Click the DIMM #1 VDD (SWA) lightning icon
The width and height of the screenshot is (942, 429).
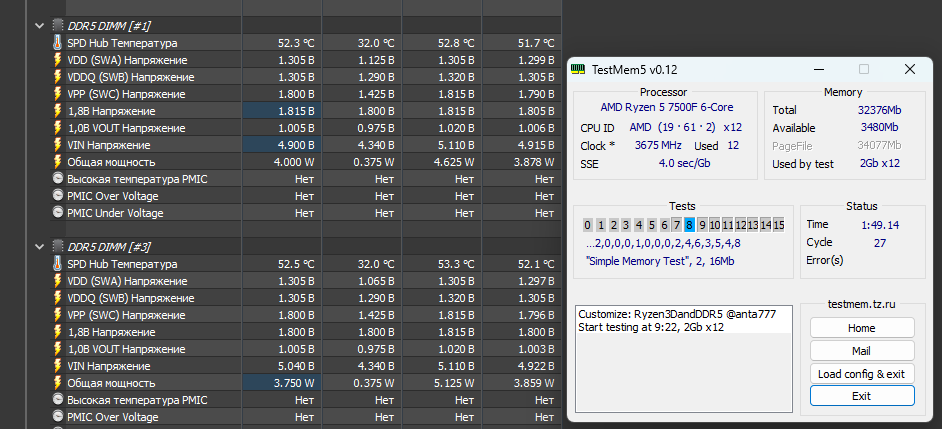[57, 60]
